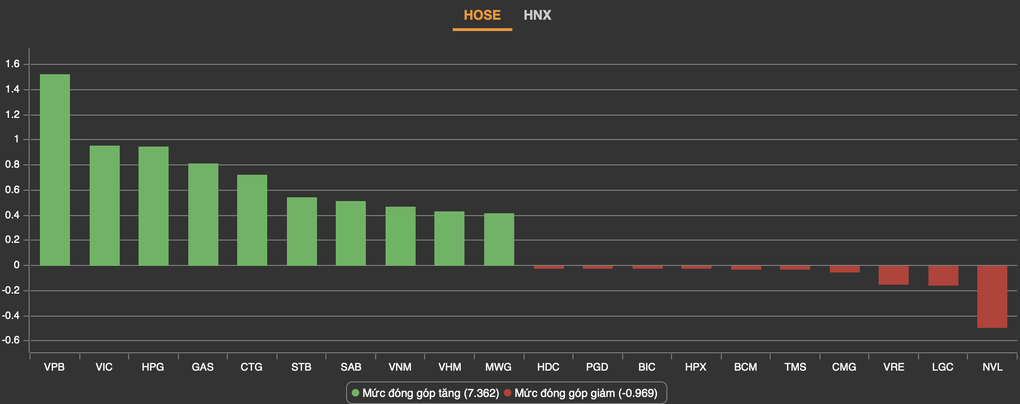Image resolution: width=1020 pixels, height=404 pixels.
Task: Select the CTG green bar
Action: [252, 220]
